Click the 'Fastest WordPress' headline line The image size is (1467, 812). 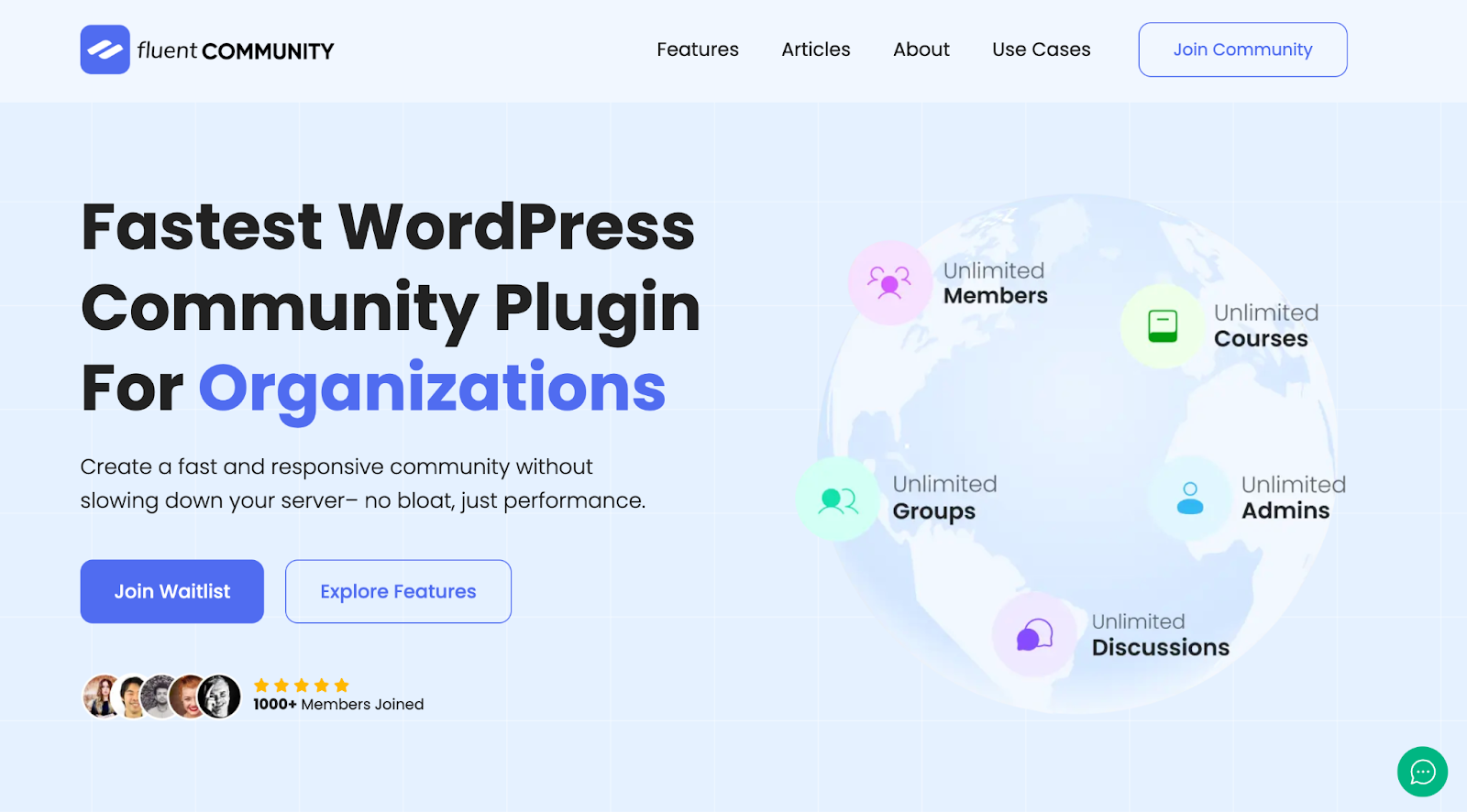click(x=389, y=226)
